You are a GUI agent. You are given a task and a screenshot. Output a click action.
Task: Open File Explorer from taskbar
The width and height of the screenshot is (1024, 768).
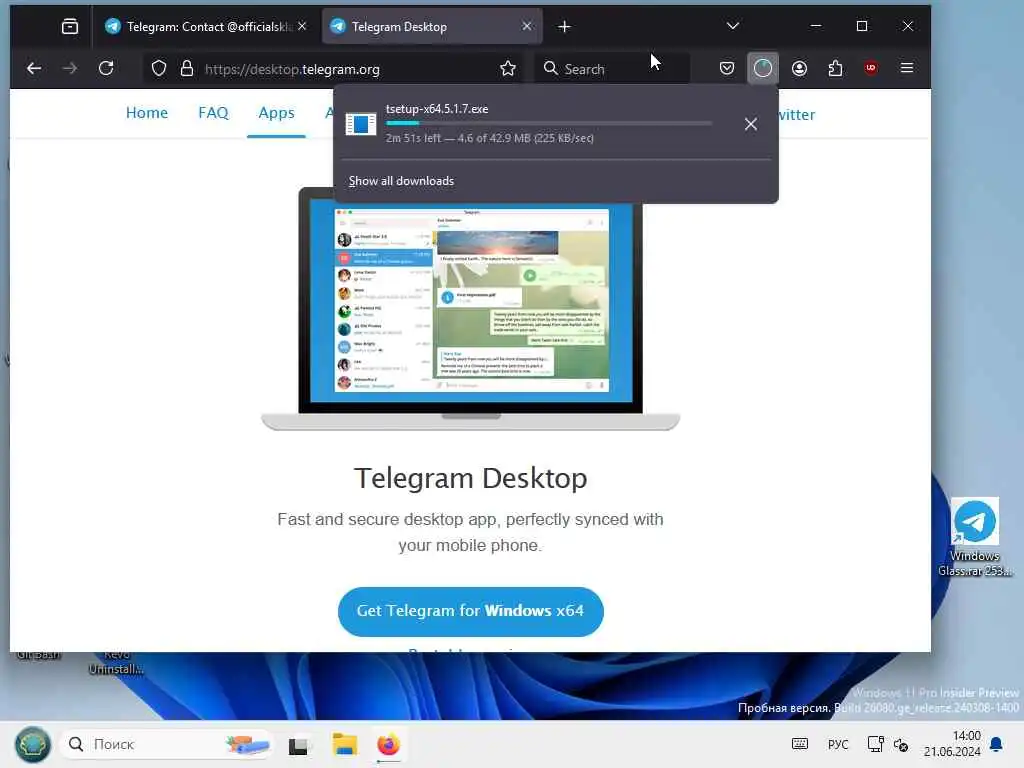344,744
